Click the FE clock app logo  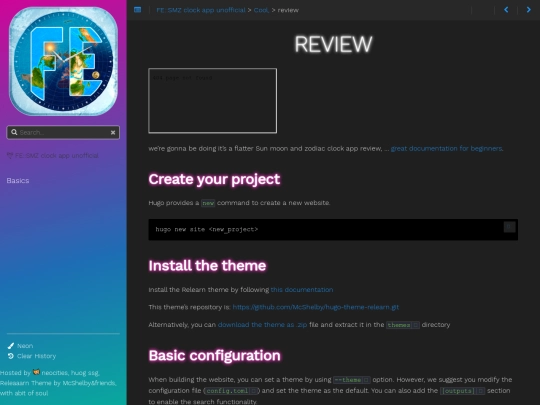coord(63,61)
